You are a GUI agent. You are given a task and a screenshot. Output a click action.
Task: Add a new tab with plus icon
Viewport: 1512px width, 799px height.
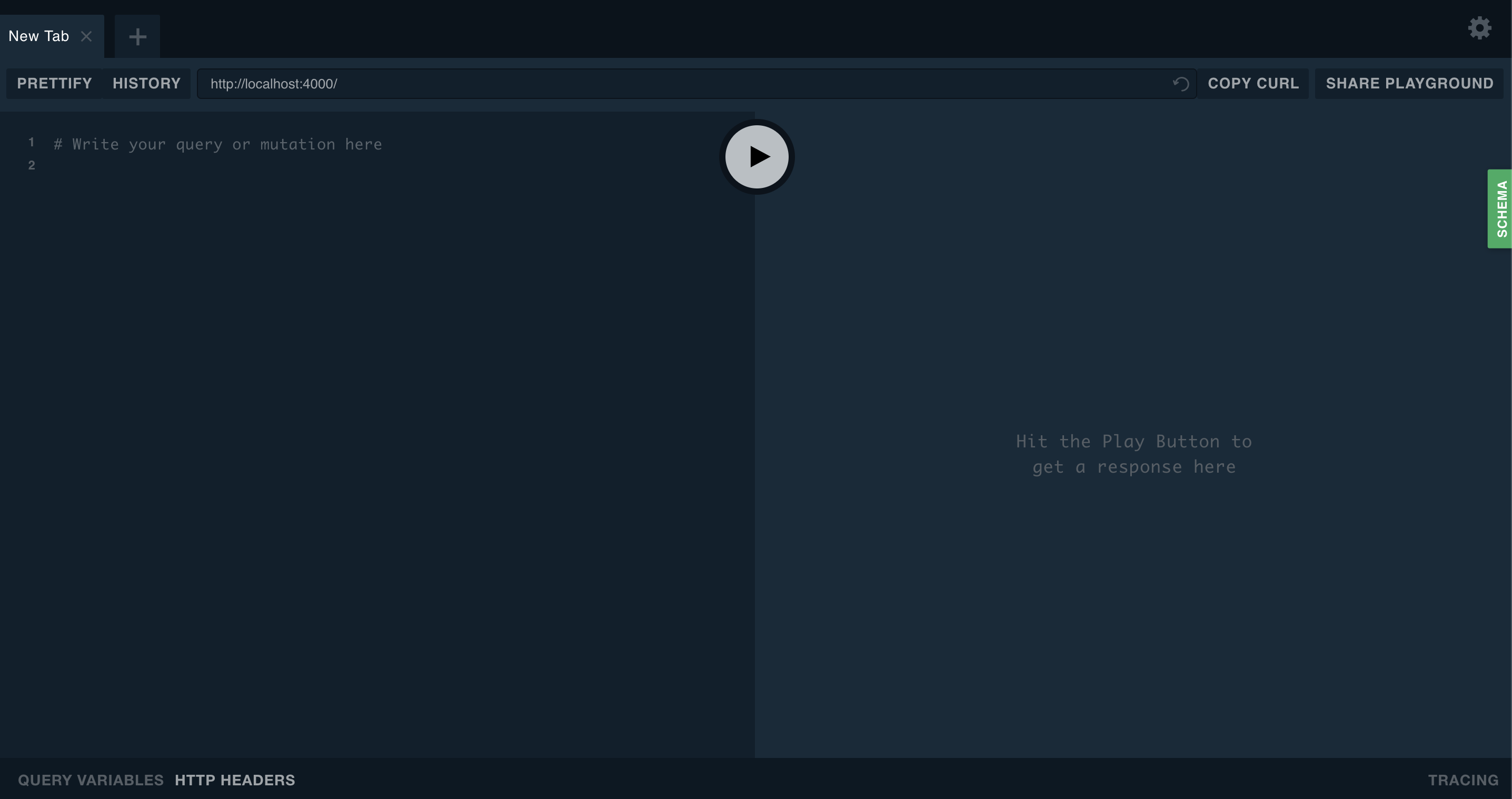pos(137,36)
